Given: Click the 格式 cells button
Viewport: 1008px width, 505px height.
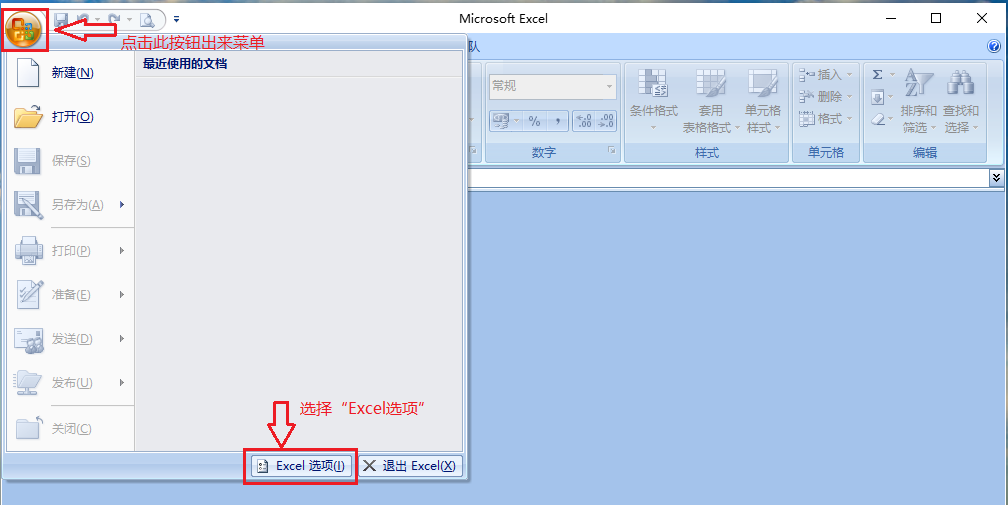Looking at the screenshot, I should 826,119.
